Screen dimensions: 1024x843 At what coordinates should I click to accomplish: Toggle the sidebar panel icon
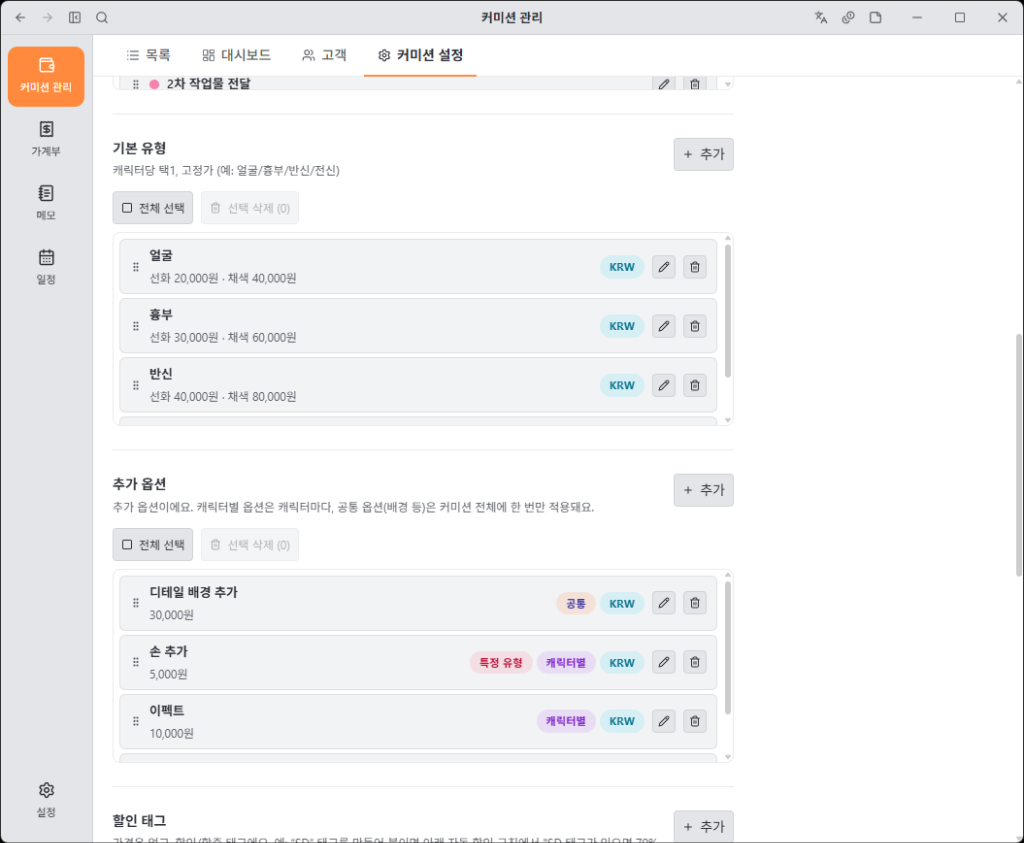(75, 18)
